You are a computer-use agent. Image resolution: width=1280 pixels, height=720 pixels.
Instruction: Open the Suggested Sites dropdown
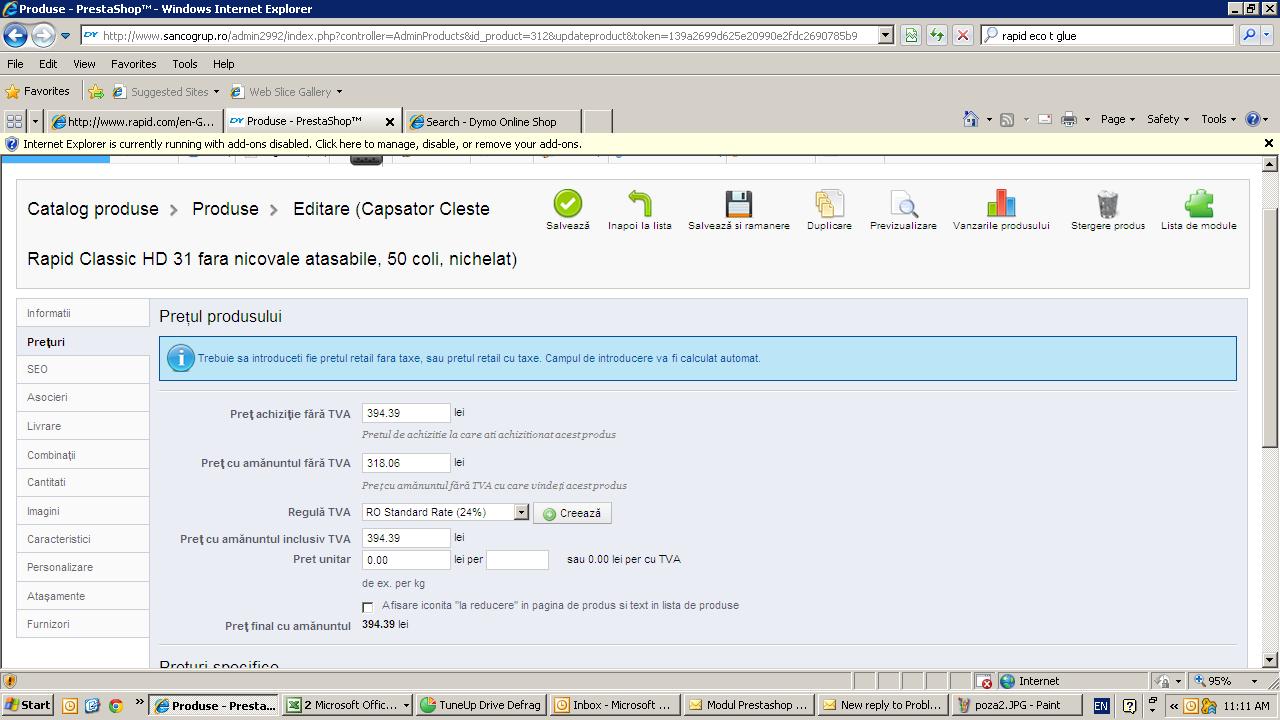point(216,92)
